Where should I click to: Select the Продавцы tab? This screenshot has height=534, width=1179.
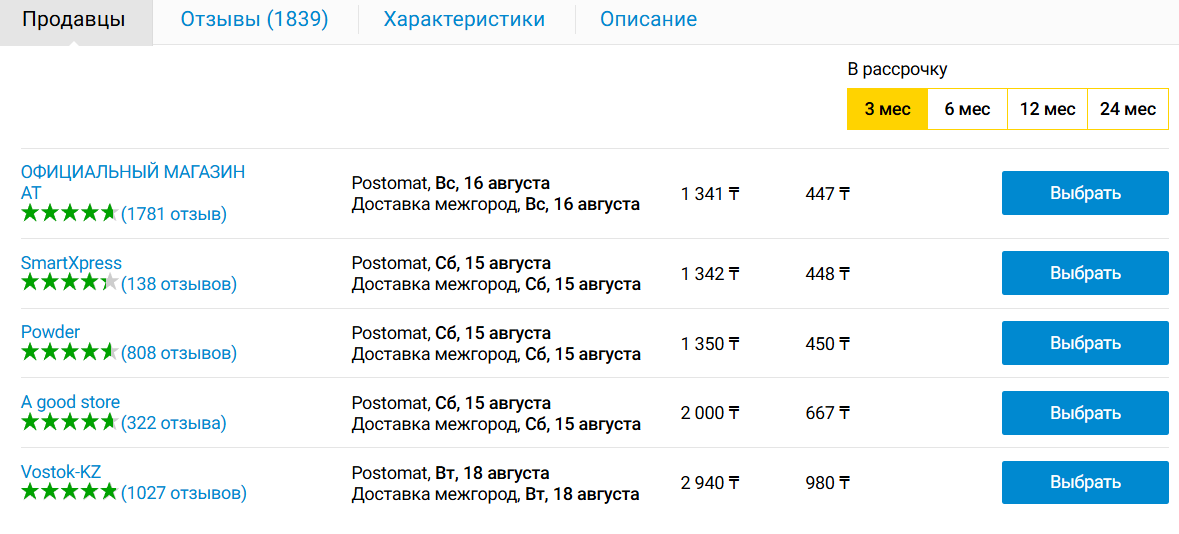(x=74, y=20)
